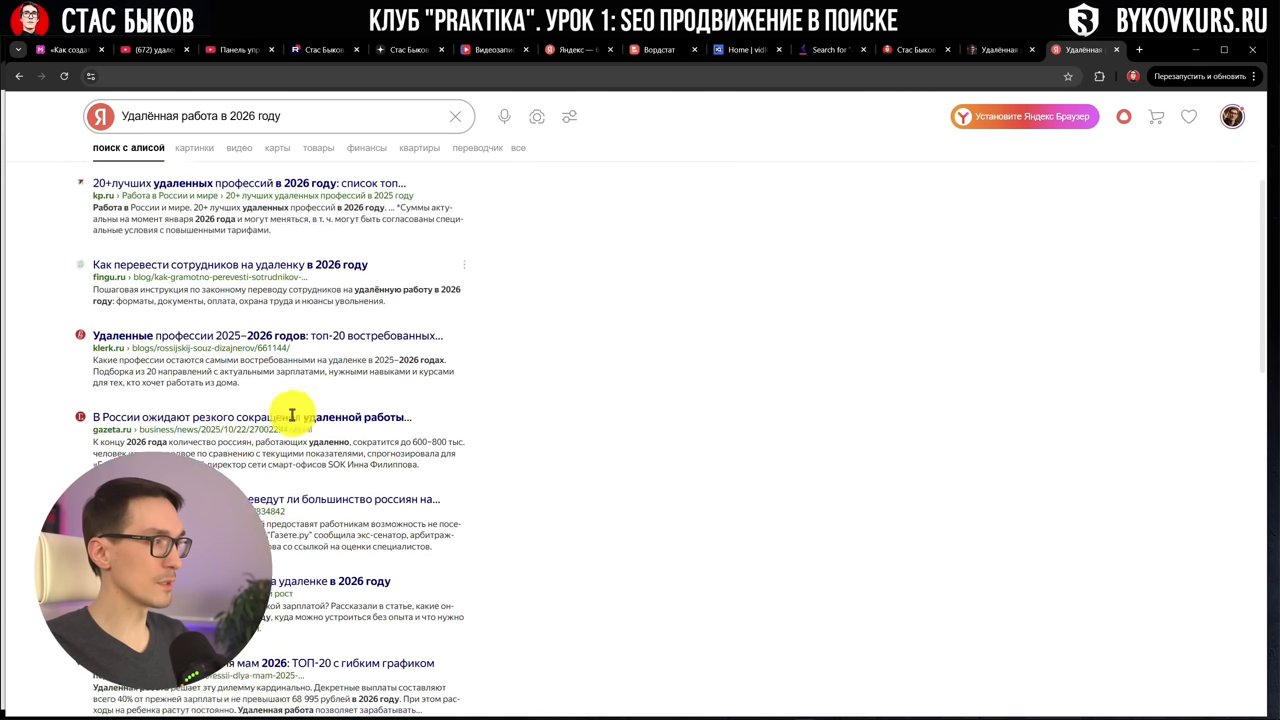Screen dimensions: 1280x720
Task: Open the search settings sliders icon
Action: point(569,117)
